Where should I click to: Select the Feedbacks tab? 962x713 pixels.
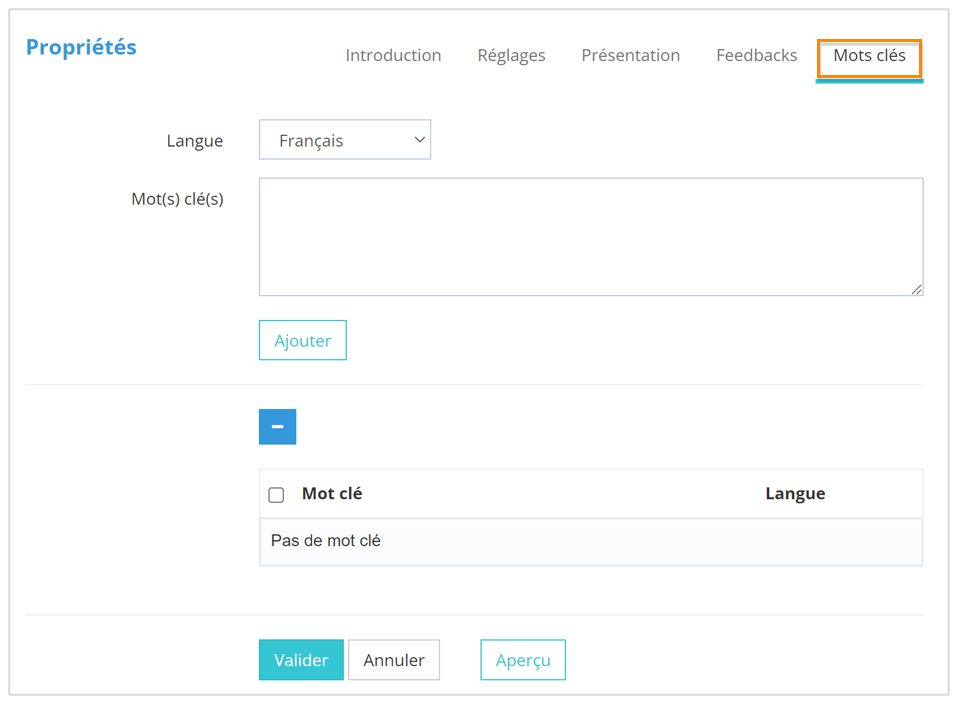[756, 56]
